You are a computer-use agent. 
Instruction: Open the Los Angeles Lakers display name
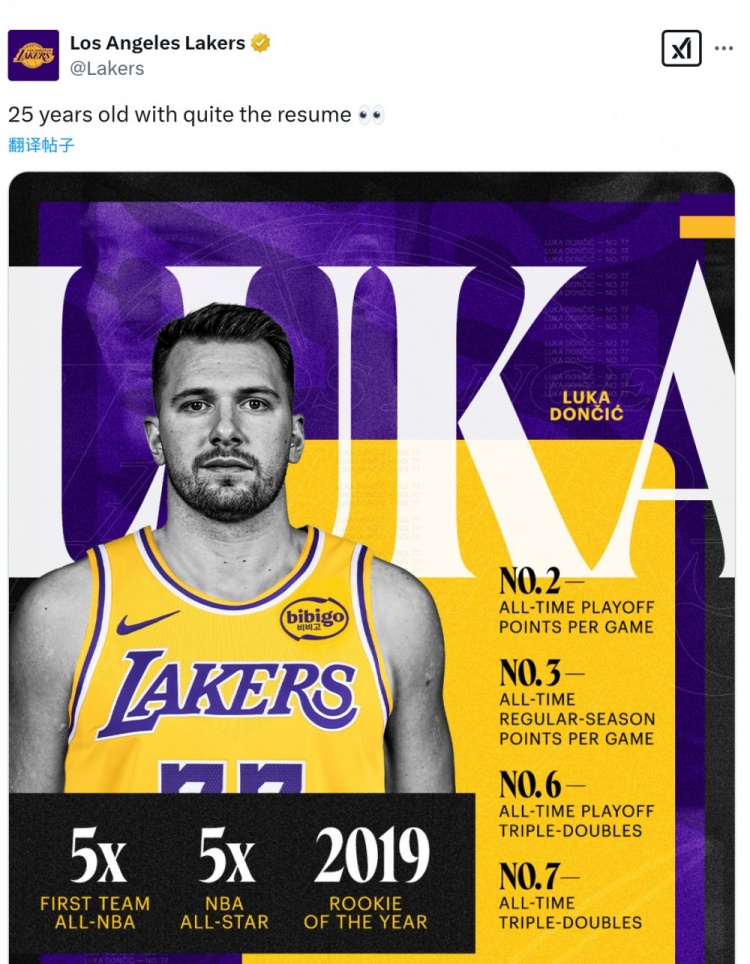157,43
